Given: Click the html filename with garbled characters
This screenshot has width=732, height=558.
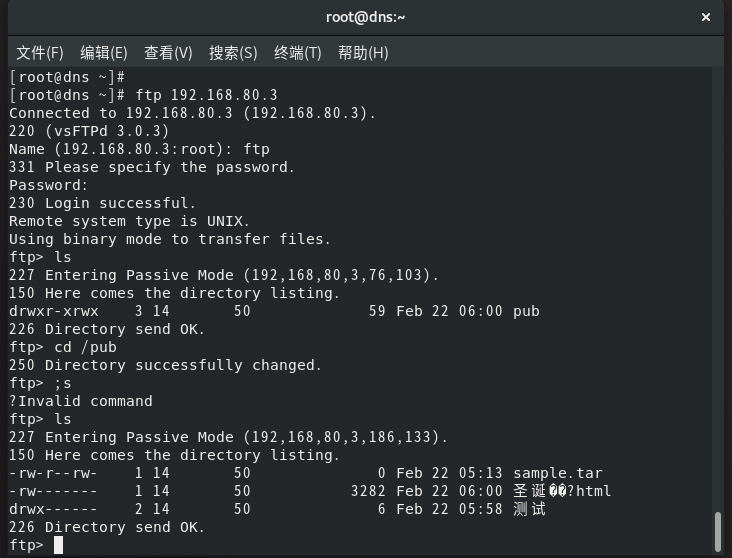Looking at the screenshot, I should [x=562, y=491].
